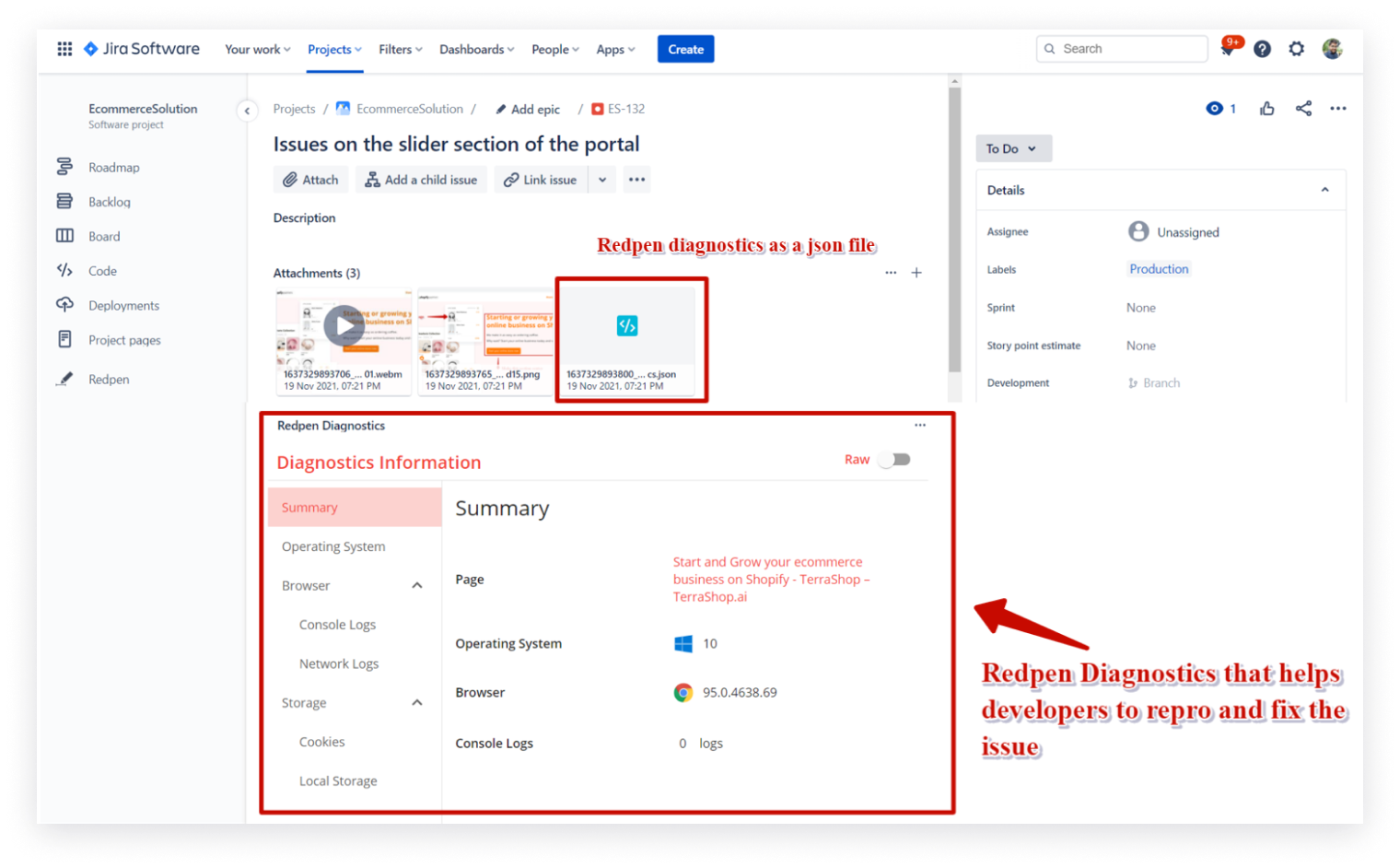
Task: Open the watchers eye icon
Action: point(1215,109)
